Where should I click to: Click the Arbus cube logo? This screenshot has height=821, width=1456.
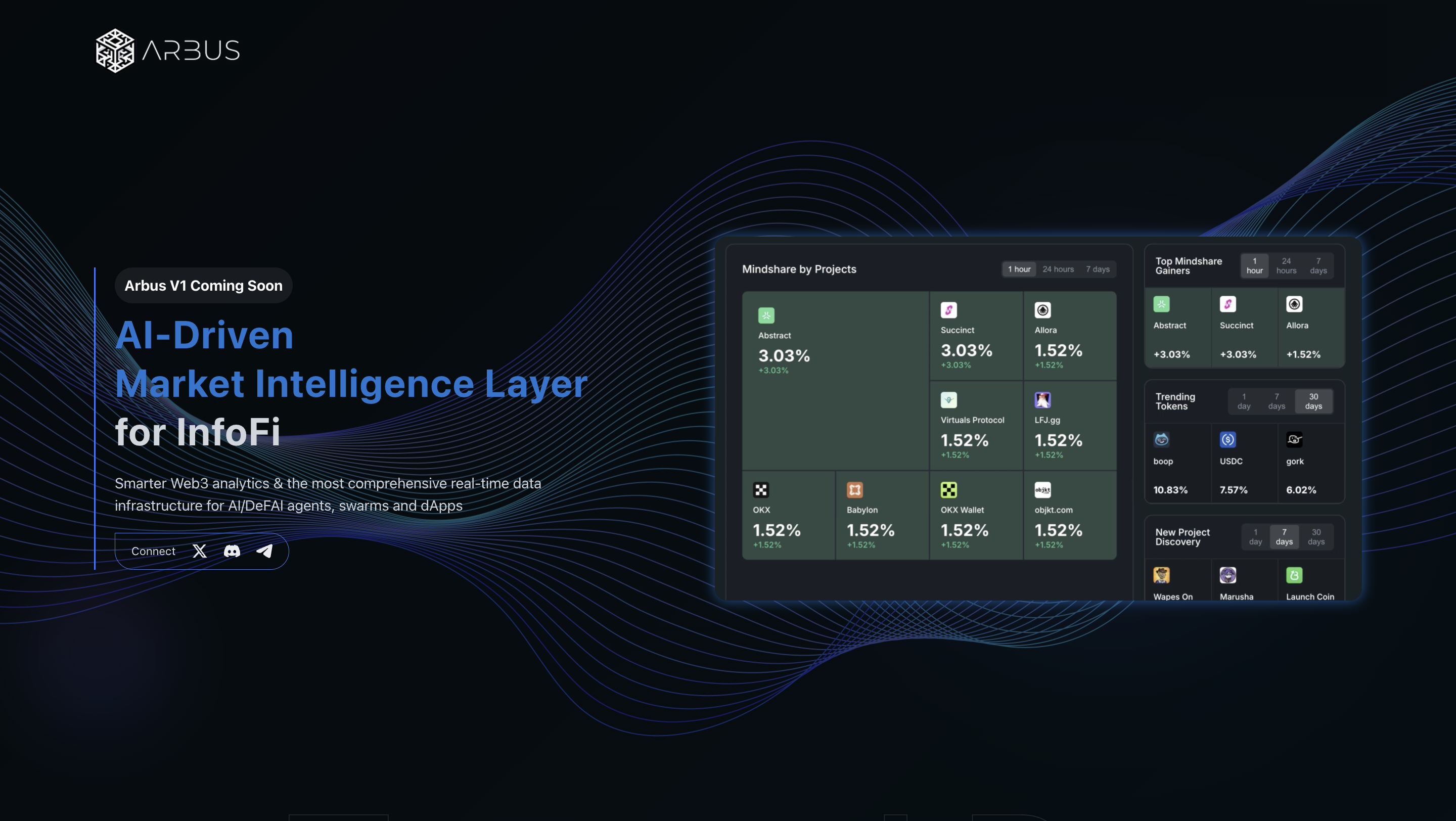coord(114,50)
